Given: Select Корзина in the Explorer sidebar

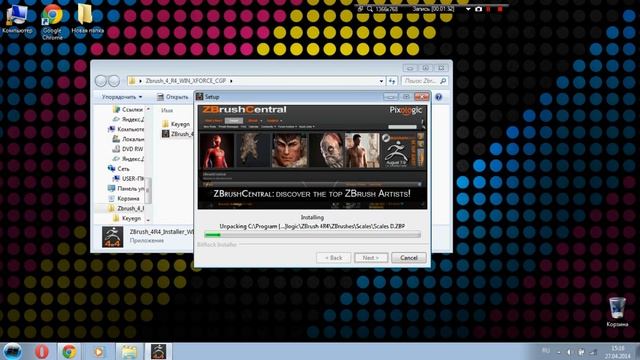Looking at the screenshot, I should pyautogui.click(x=124, y=198).
